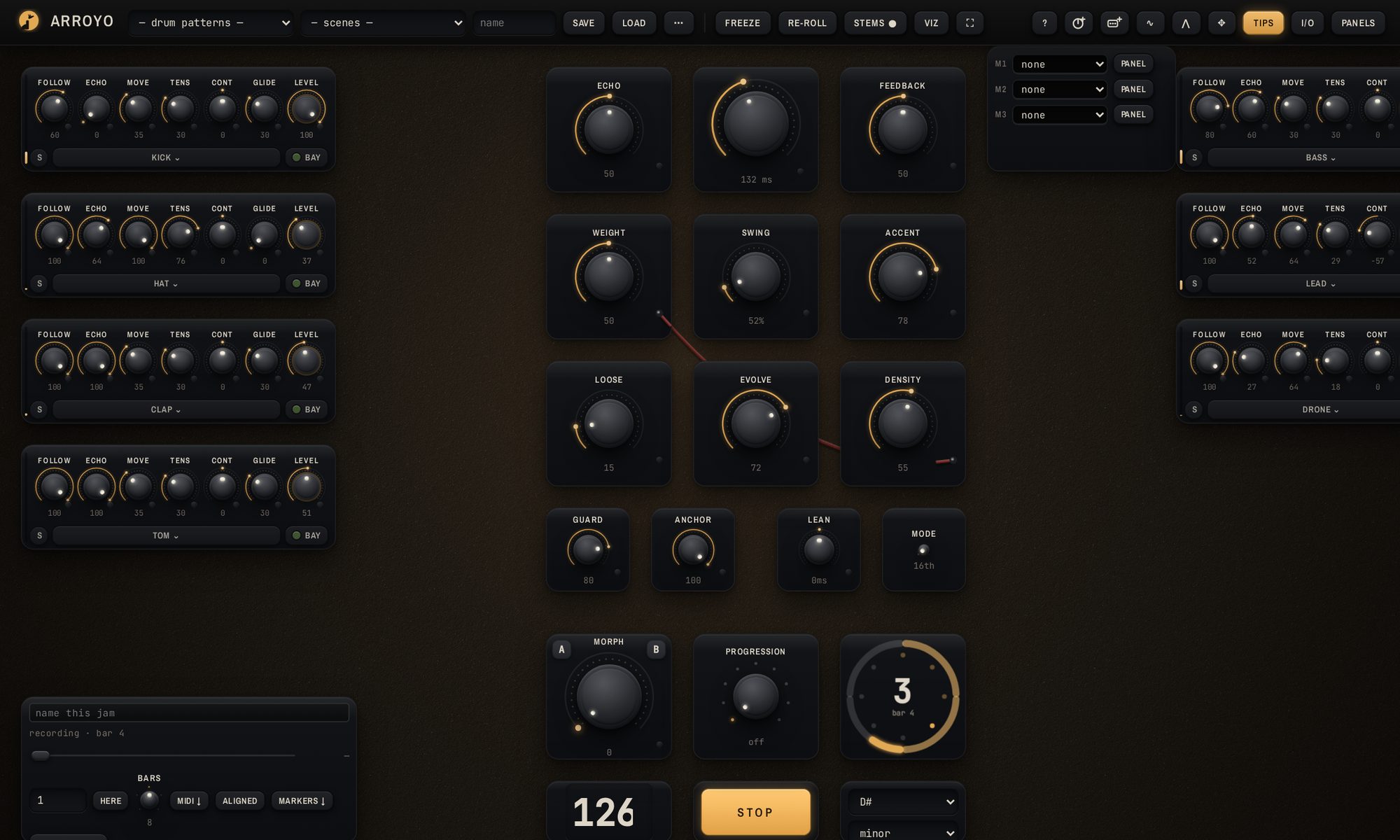The height and width of the screenshot is (840, 1400).
Task: Click the name this jam field
Action: point(189,713)
